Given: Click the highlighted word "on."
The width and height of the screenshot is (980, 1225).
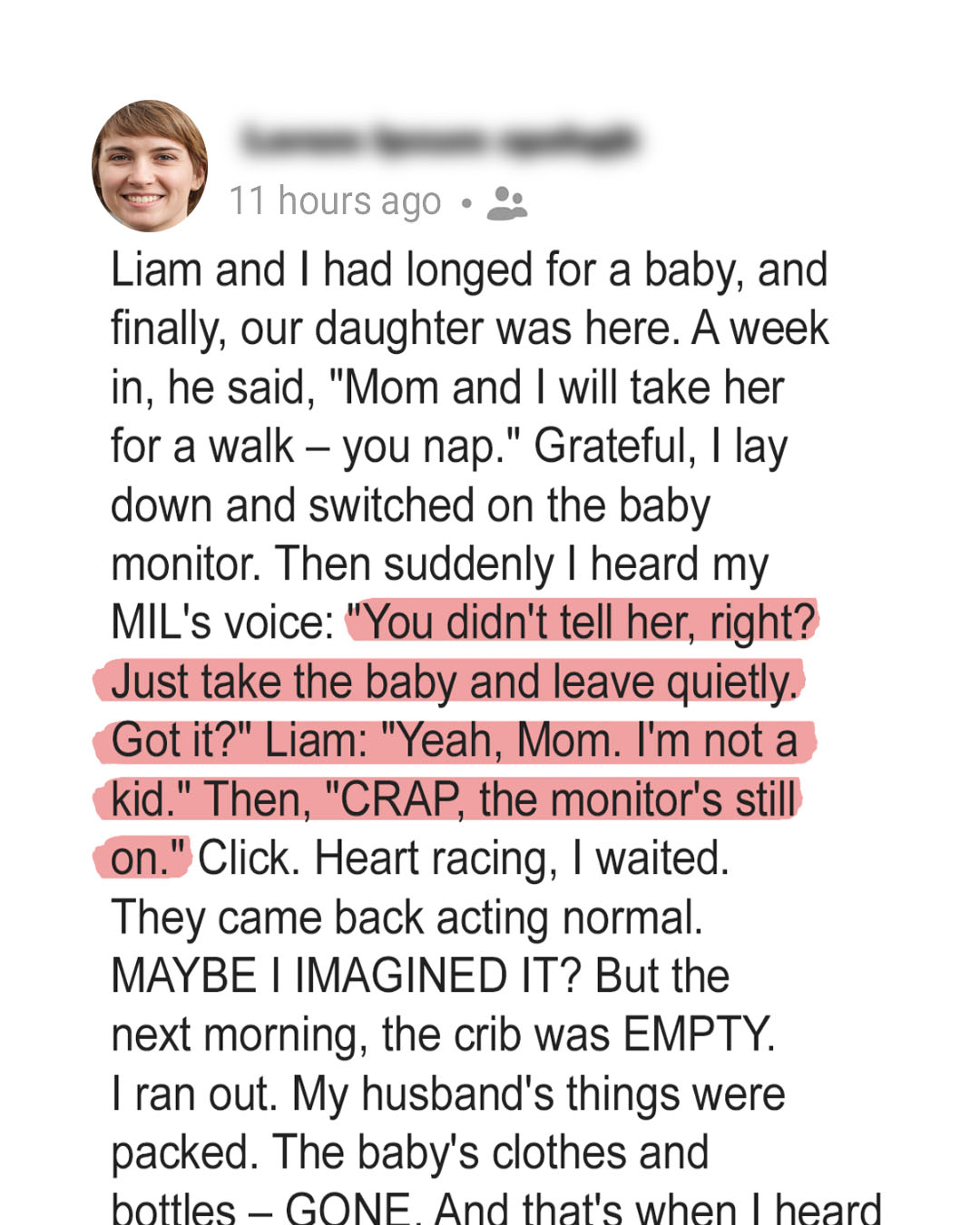Looking at the screenshot, I should [147, 858].
